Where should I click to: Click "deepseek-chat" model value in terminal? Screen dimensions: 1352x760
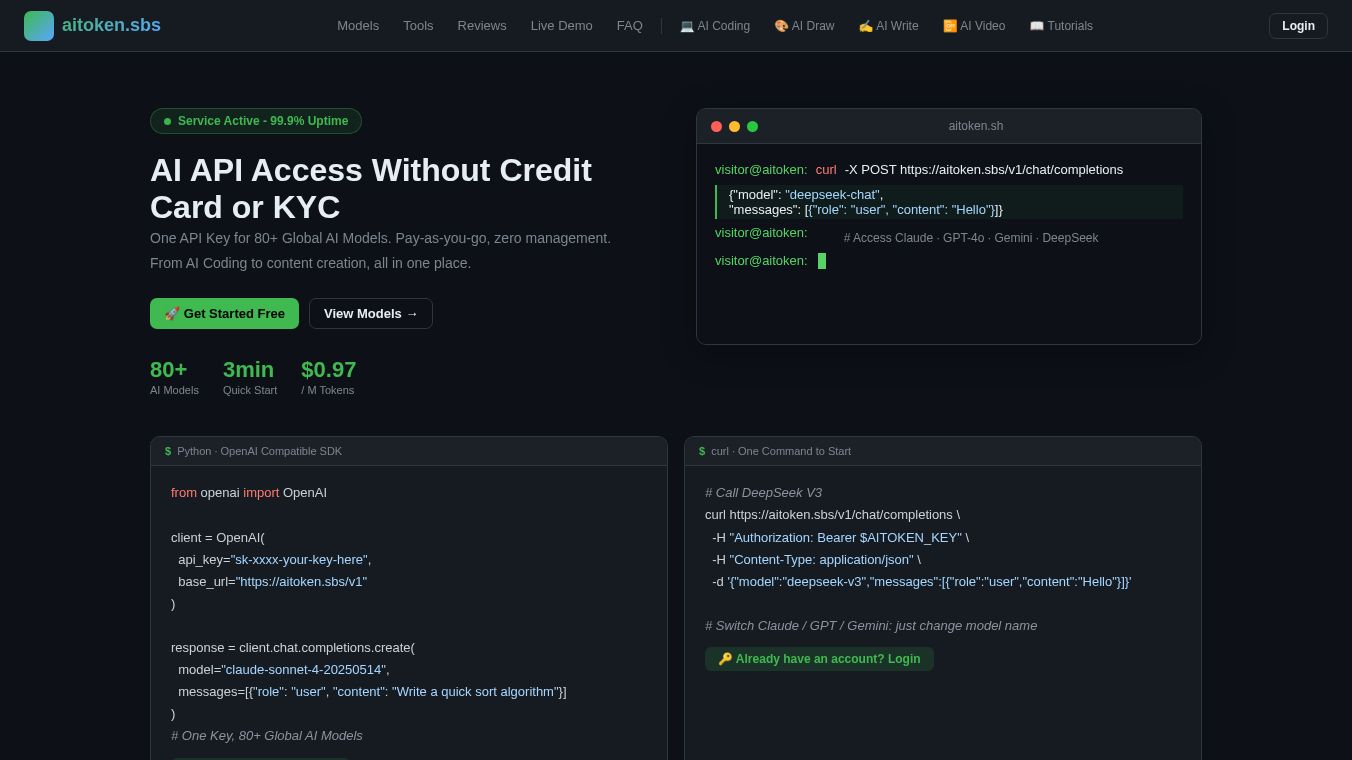point(832,194)
